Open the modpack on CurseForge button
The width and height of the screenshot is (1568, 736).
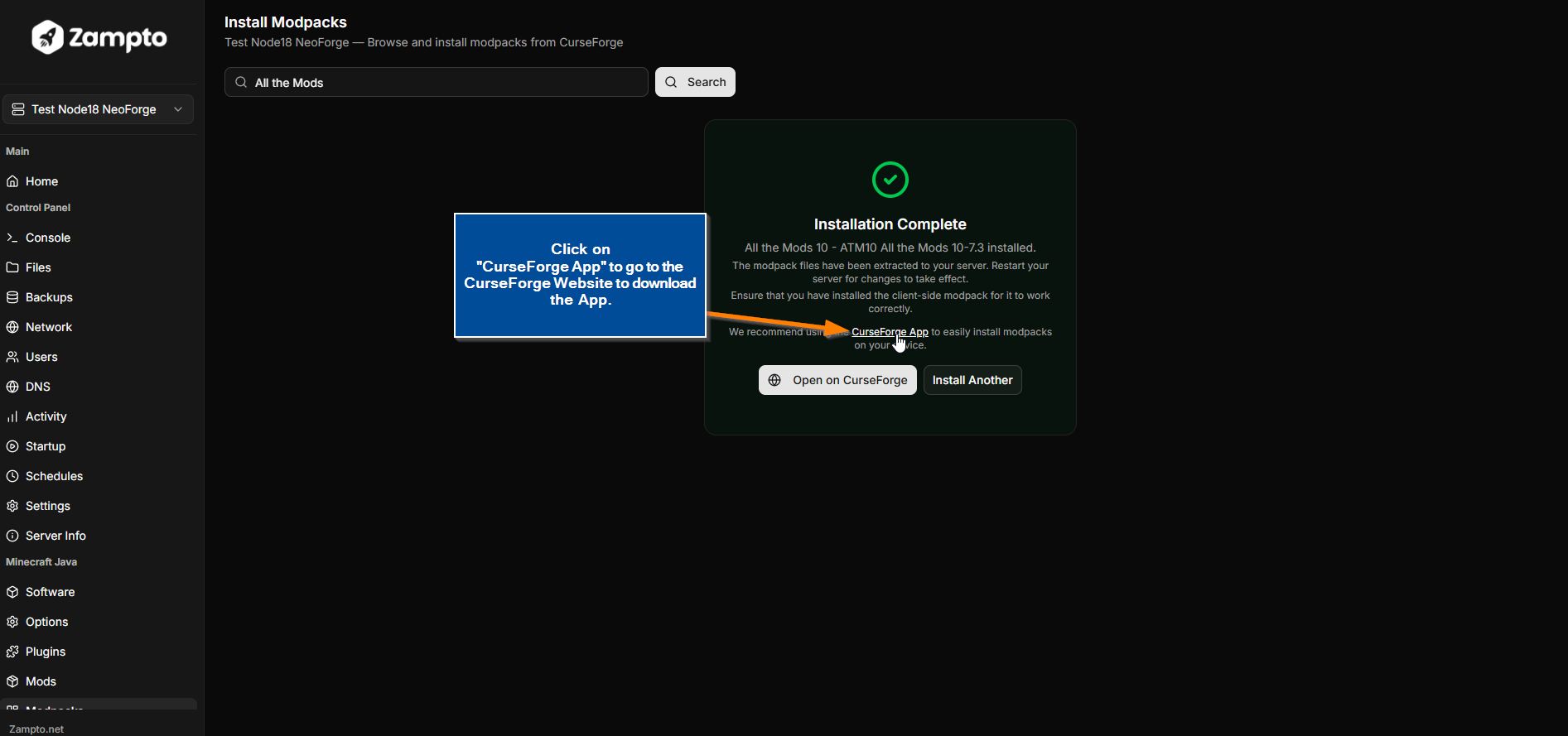837,380
